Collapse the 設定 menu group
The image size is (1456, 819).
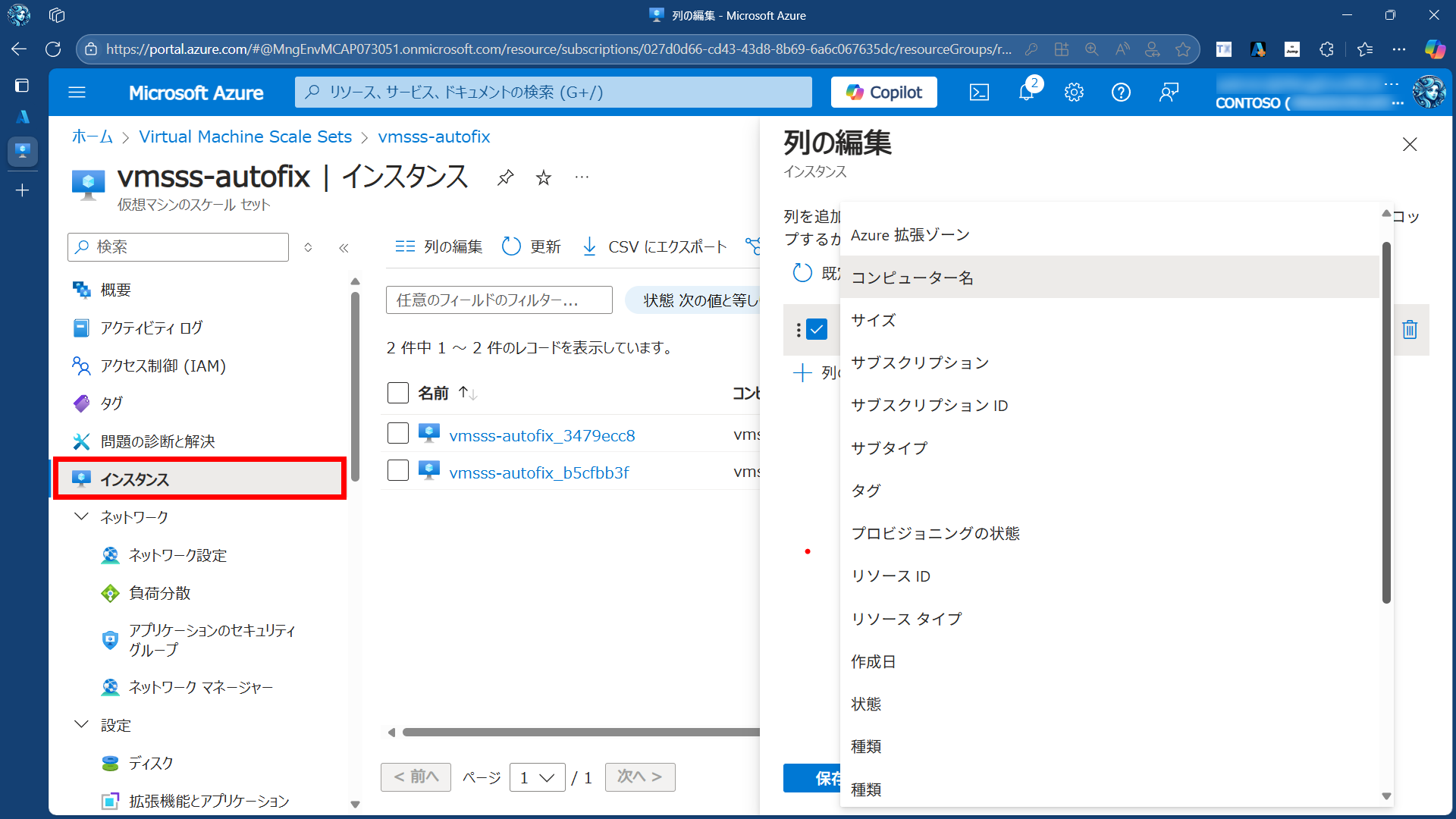click(x=81, y=725)
